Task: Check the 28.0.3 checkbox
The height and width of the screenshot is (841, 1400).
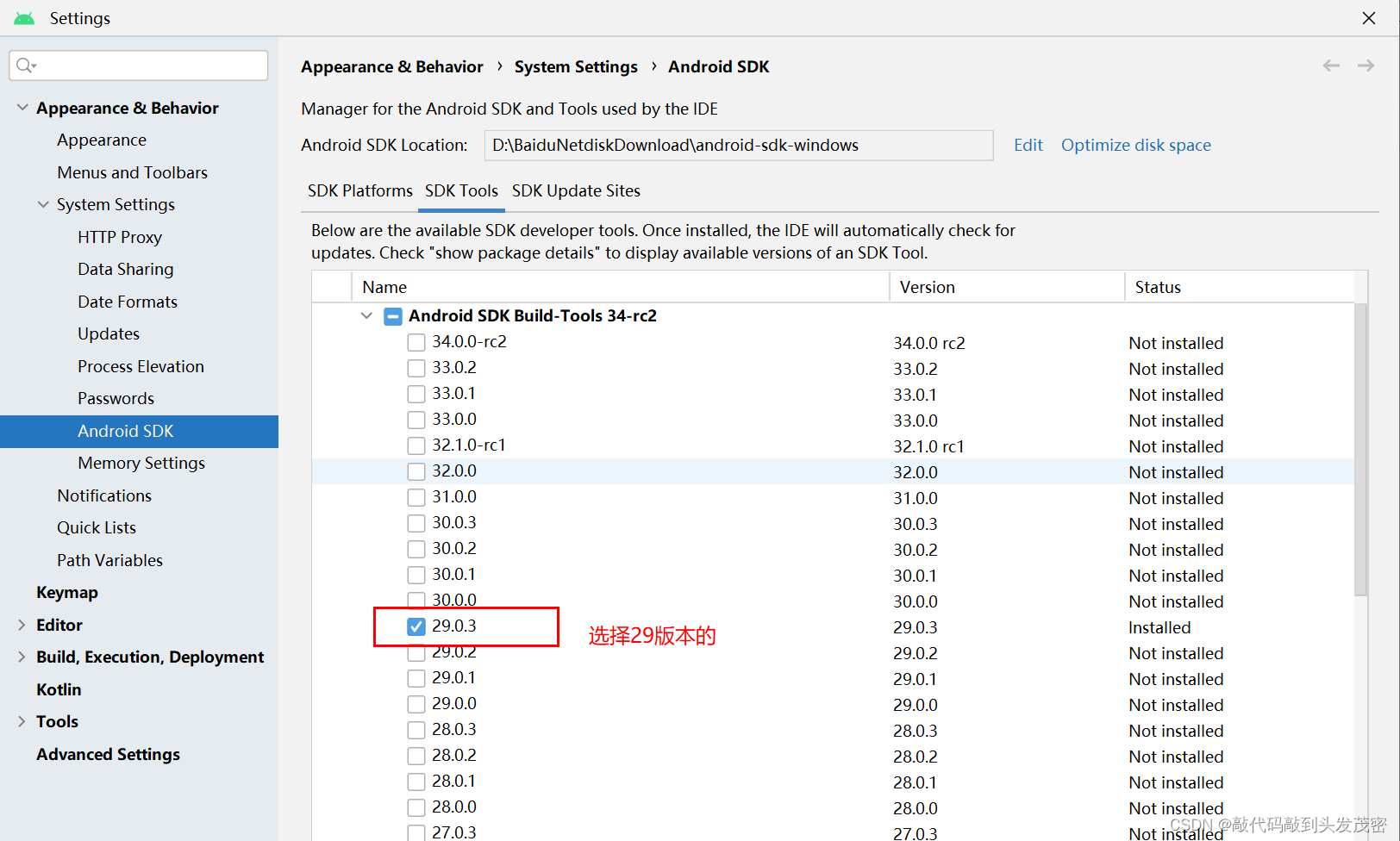Action: tap(416, 730)
